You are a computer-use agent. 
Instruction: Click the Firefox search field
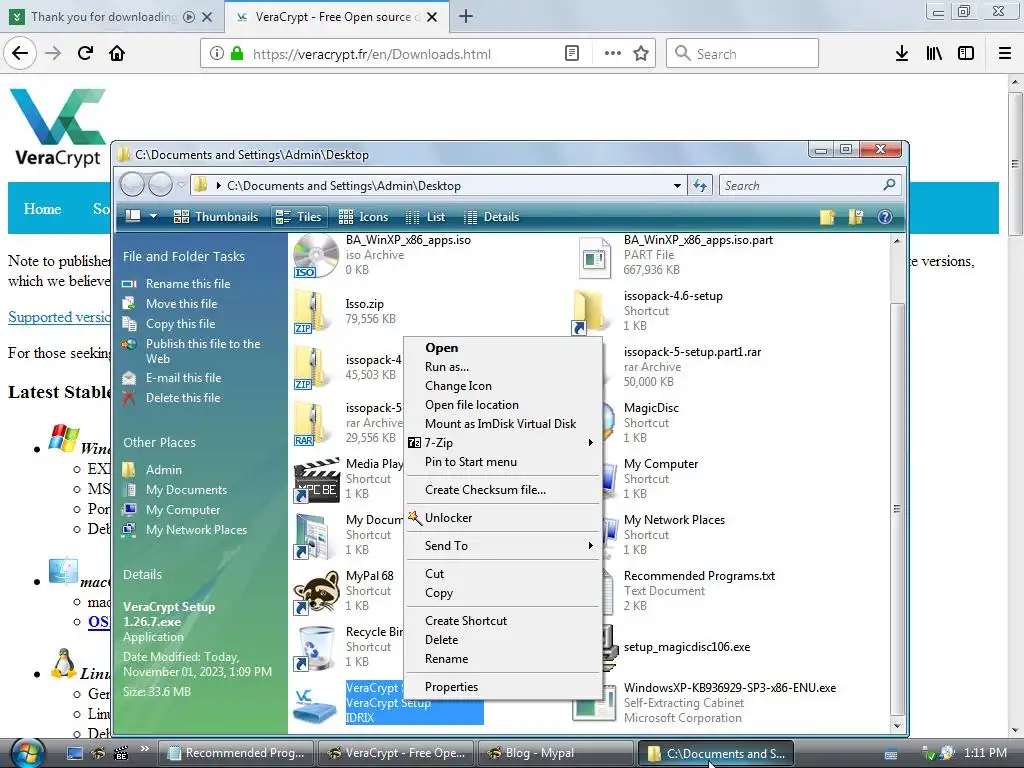(742, 54)
